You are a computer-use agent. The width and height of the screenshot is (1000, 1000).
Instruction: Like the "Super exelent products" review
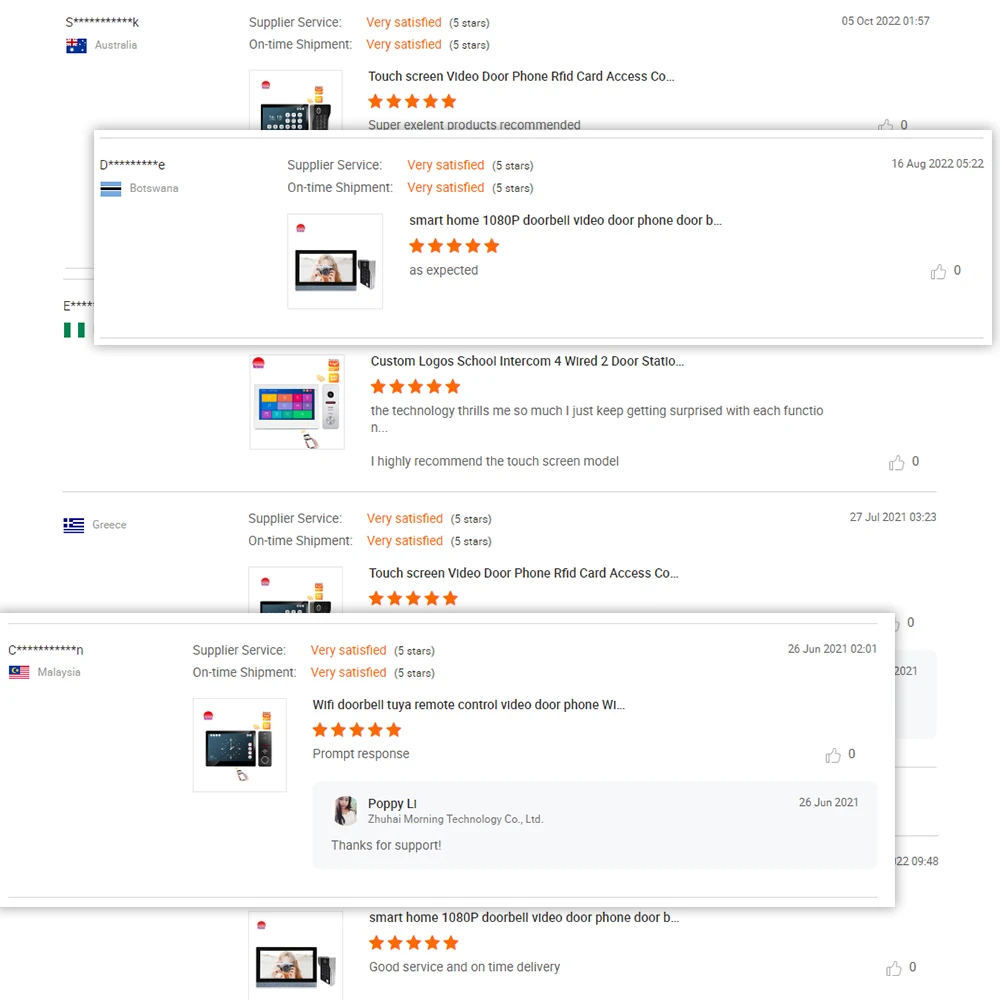point(885,125)
